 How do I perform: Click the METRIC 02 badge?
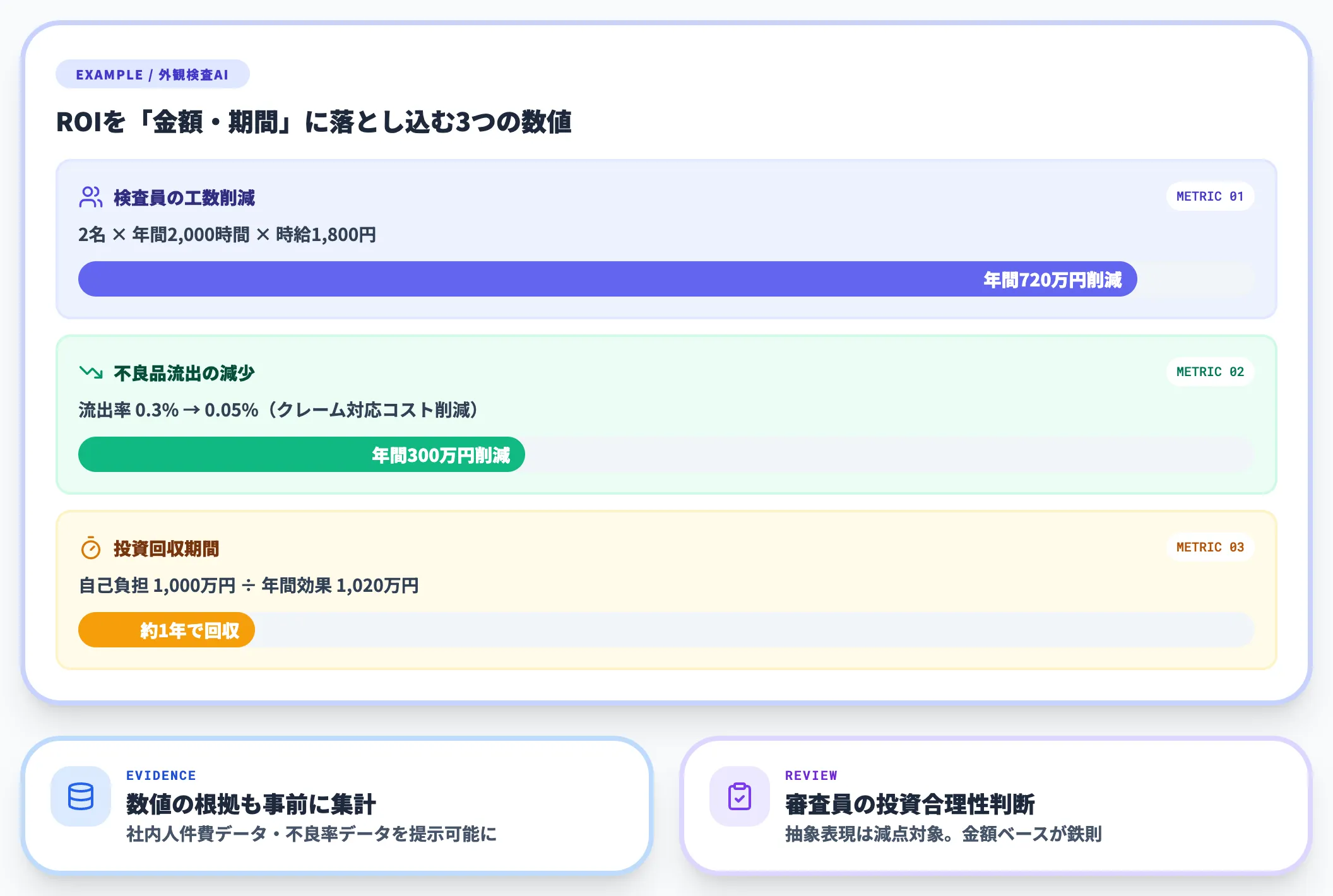pos(1209,372)
